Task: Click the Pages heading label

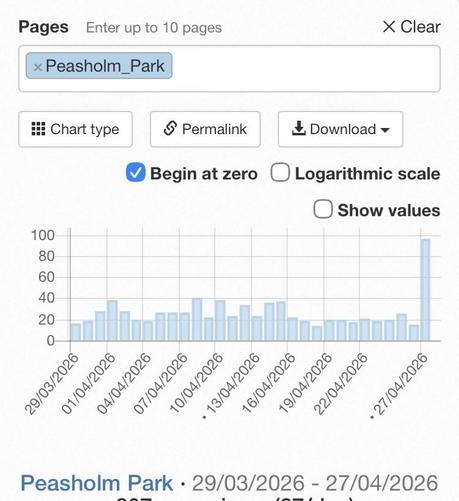Action: click(43, 27)
